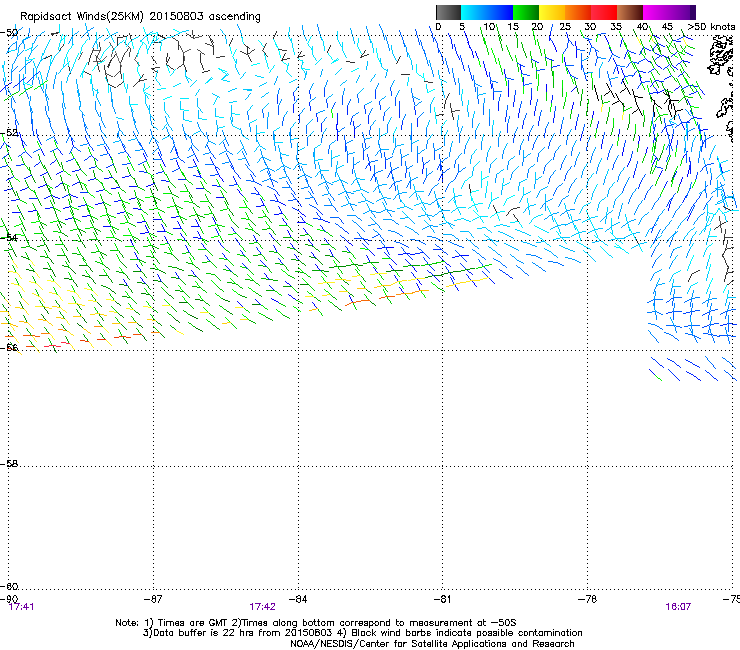Click the '-60' latitude axis label

coord(9,586)
